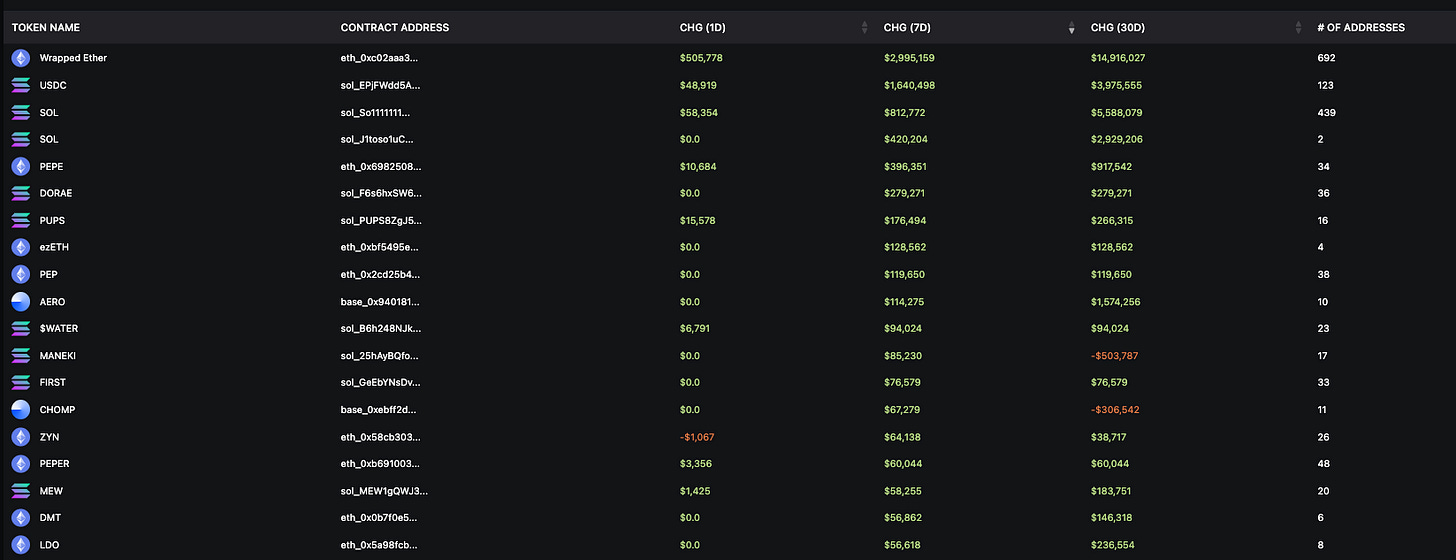Click the ZYN row's 30D value $38,717
This screenshot has width=1456, height=560.
click(1109, 437)
